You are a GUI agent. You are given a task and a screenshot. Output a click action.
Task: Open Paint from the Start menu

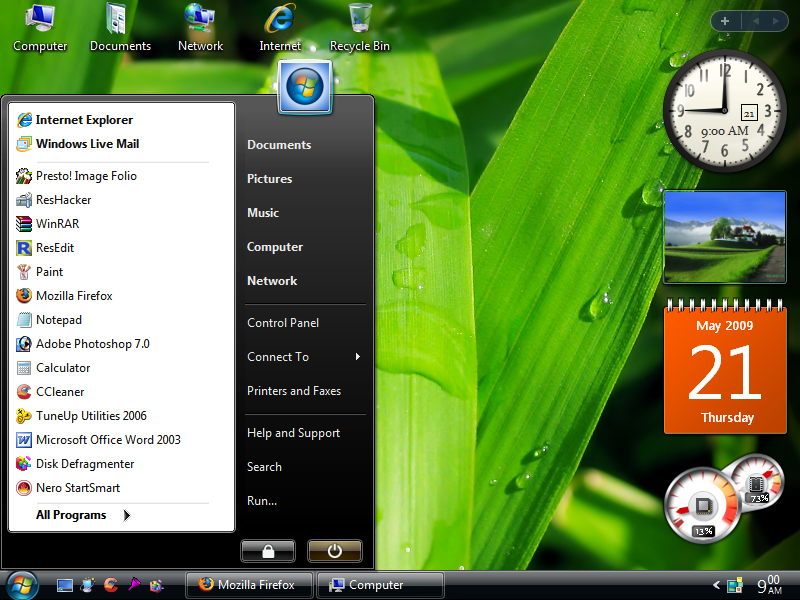tap(121, 272)
